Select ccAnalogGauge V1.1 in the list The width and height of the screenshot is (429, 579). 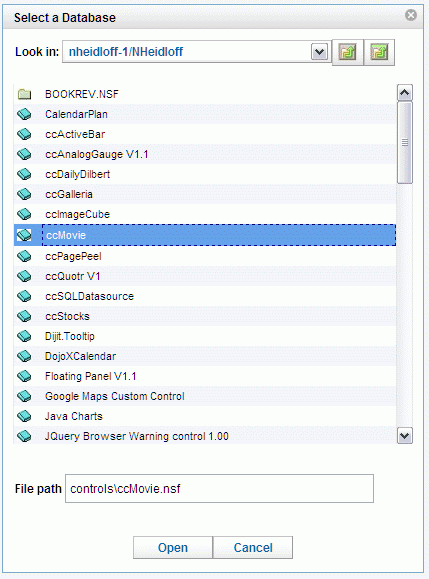tap(205, 154)
